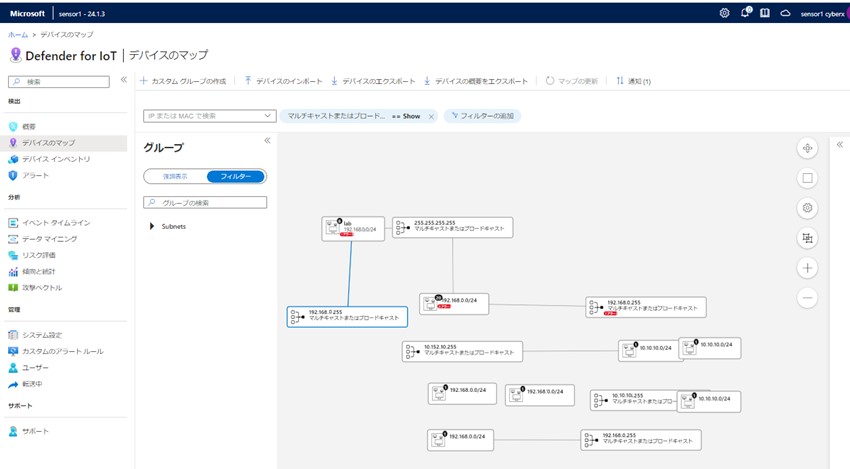
Task: Click the square selection icon on the map
Action: pos(807,178)
